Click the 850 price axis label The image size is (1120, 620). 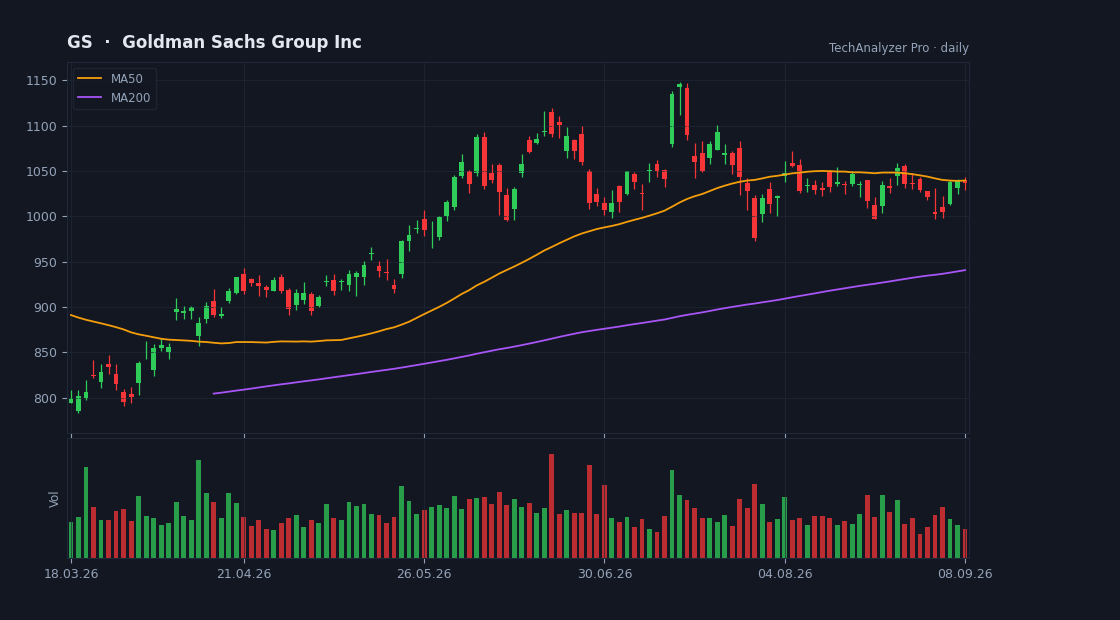(46, 353)
